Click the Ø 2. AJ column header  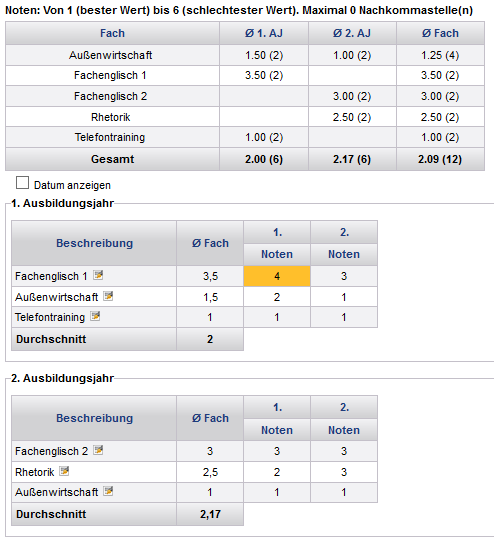[x=352, y=33]
